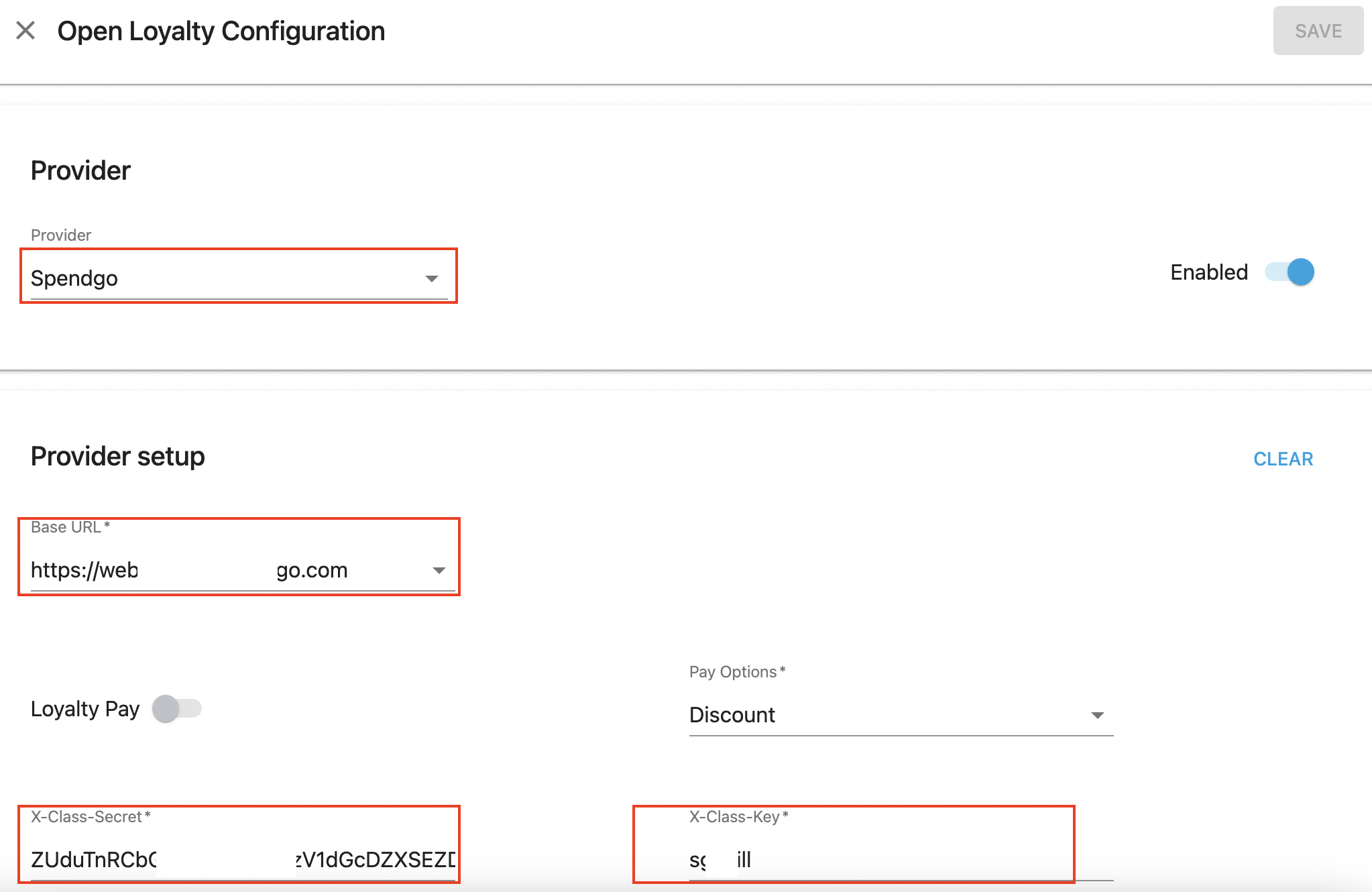
Task: Focus the X-Class-Secret input field
Action: [x=241, y=859]
